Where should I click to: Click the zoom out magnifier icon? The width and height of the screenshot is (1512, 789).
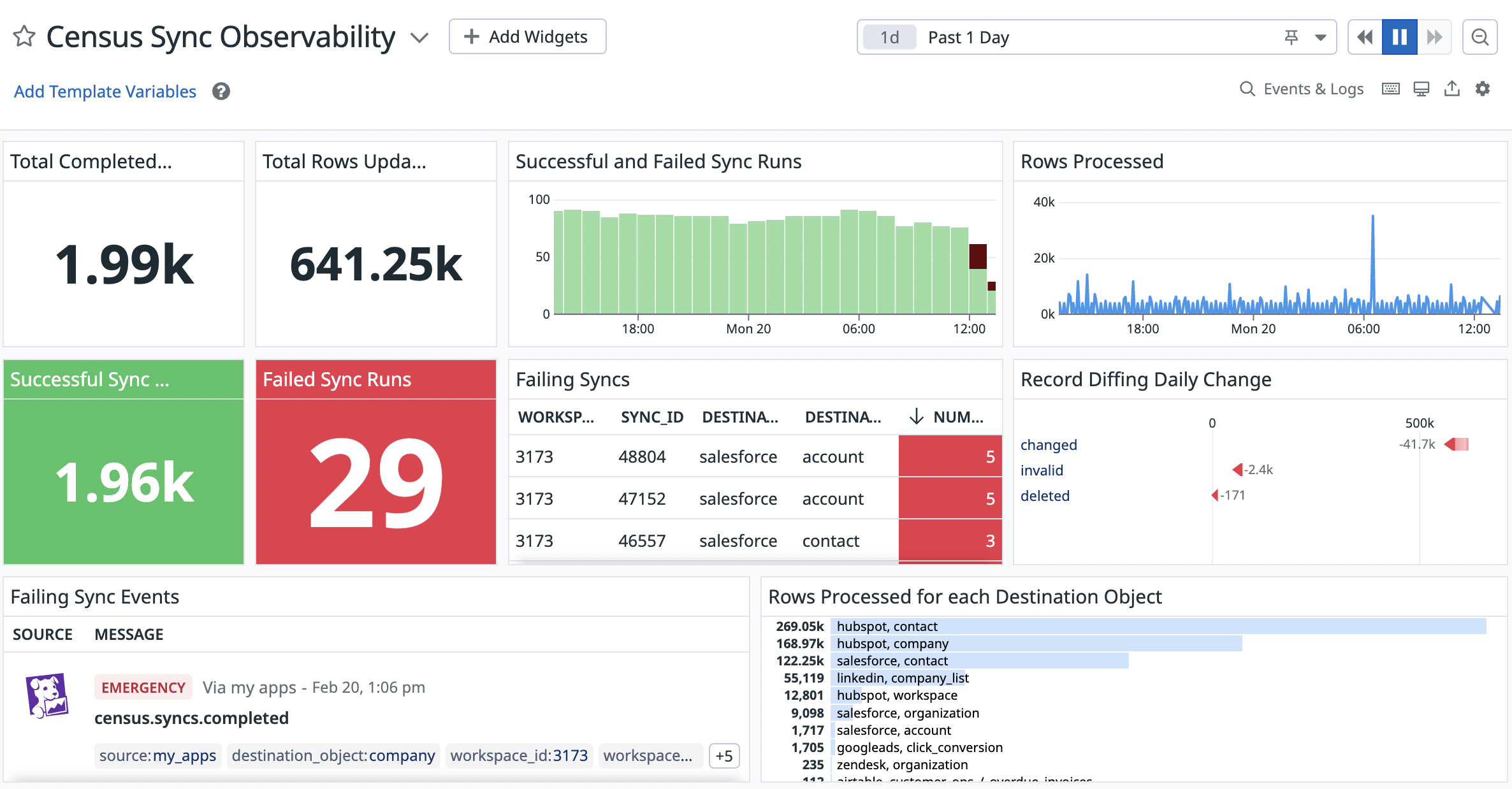click(x=1479, y=38)
